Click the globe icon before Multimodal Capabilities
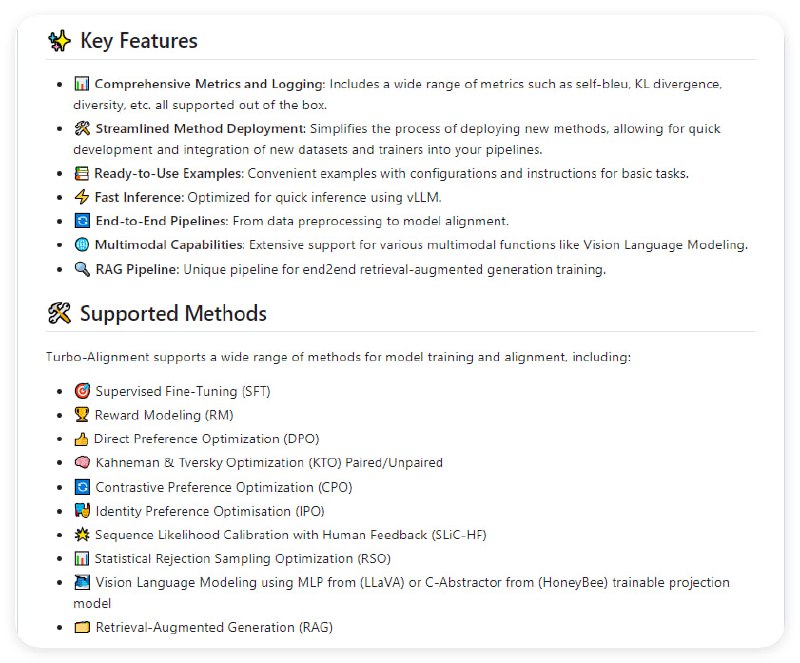The height and width of the screenshot is (663, 800). point(82,245)
